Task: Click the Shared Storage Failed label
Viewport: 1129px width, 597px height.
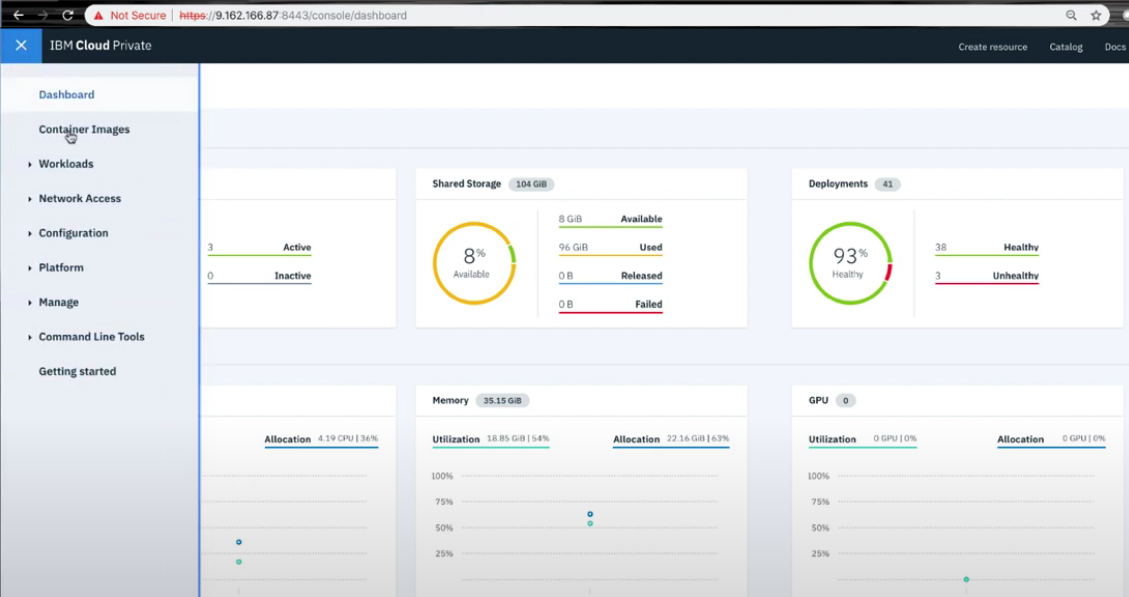Action: click(649, 304)
